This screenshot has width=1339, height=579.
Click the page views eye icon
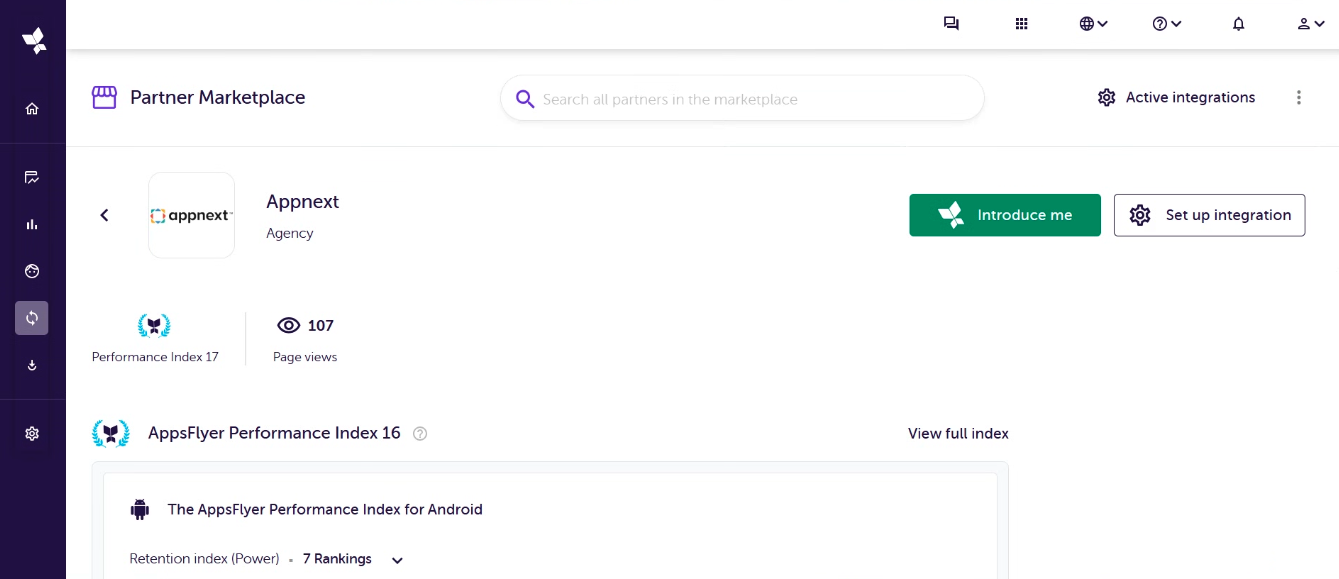point(288,325)
